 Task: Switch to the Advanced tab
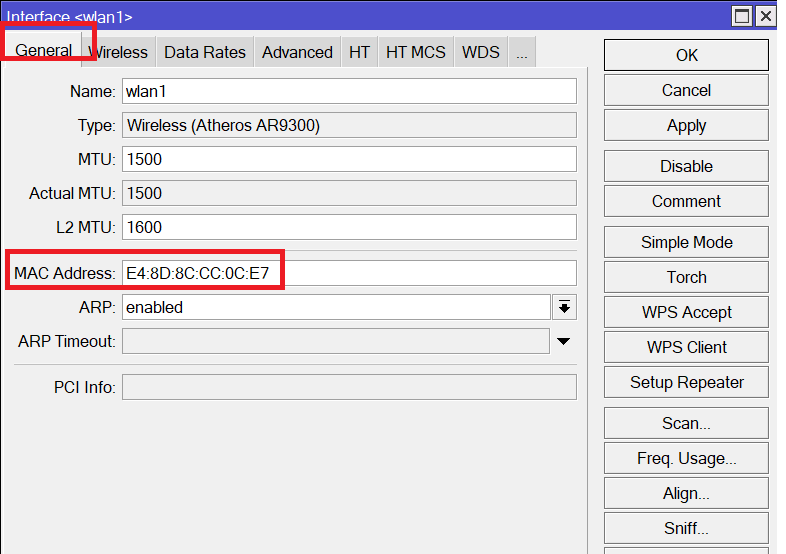[297, 52]
